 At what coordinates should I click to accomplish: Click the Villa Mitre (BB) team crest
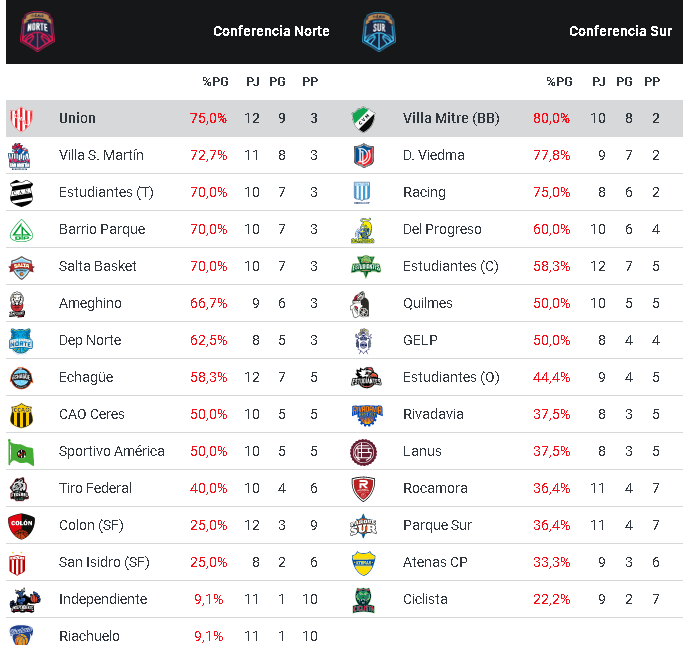(x=363, y=119)
